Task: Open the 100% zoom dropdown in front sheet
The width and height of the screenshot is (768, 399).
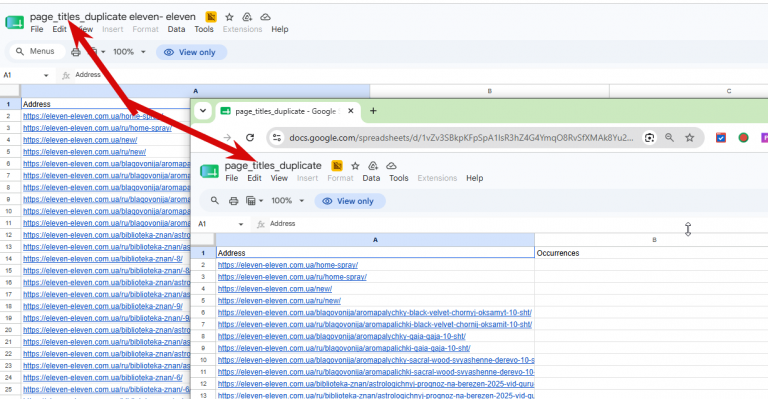Action: 288,201
